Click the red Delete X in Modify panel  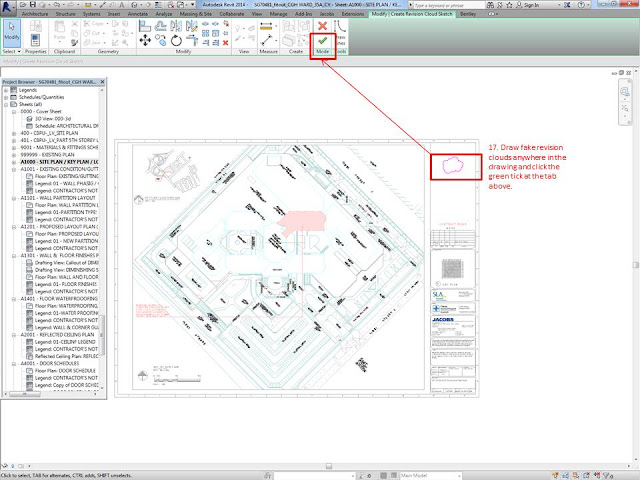pyautogui.click(x=225, y=42)
